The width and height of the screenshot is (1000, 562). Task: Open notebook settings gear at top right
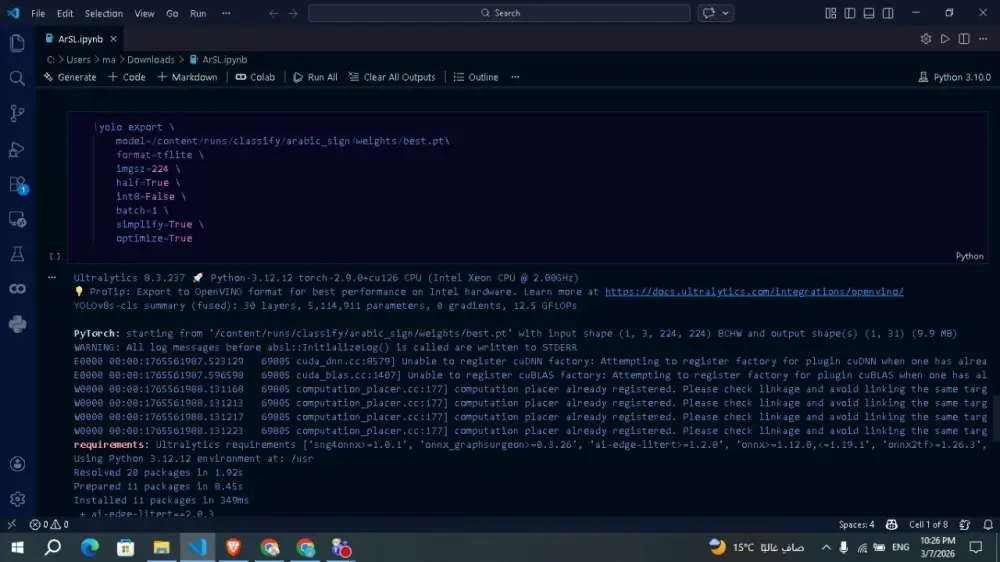coord(926,39)
